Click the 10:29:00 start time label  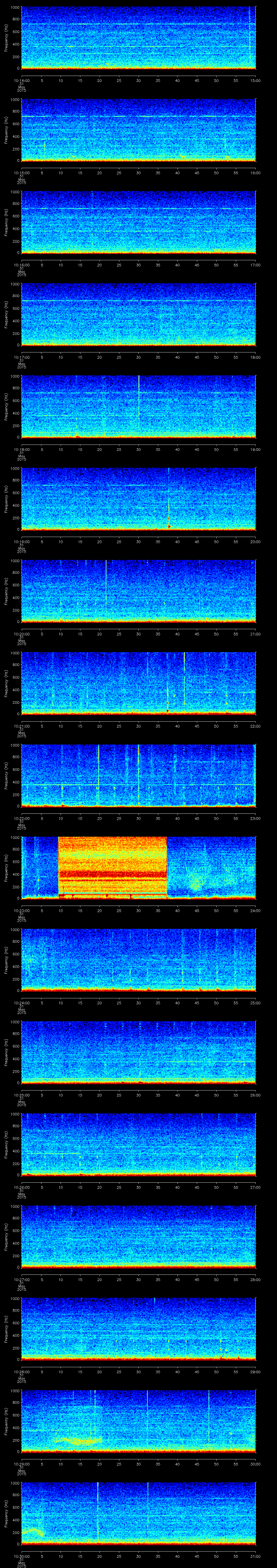[x=21, y=1464]
